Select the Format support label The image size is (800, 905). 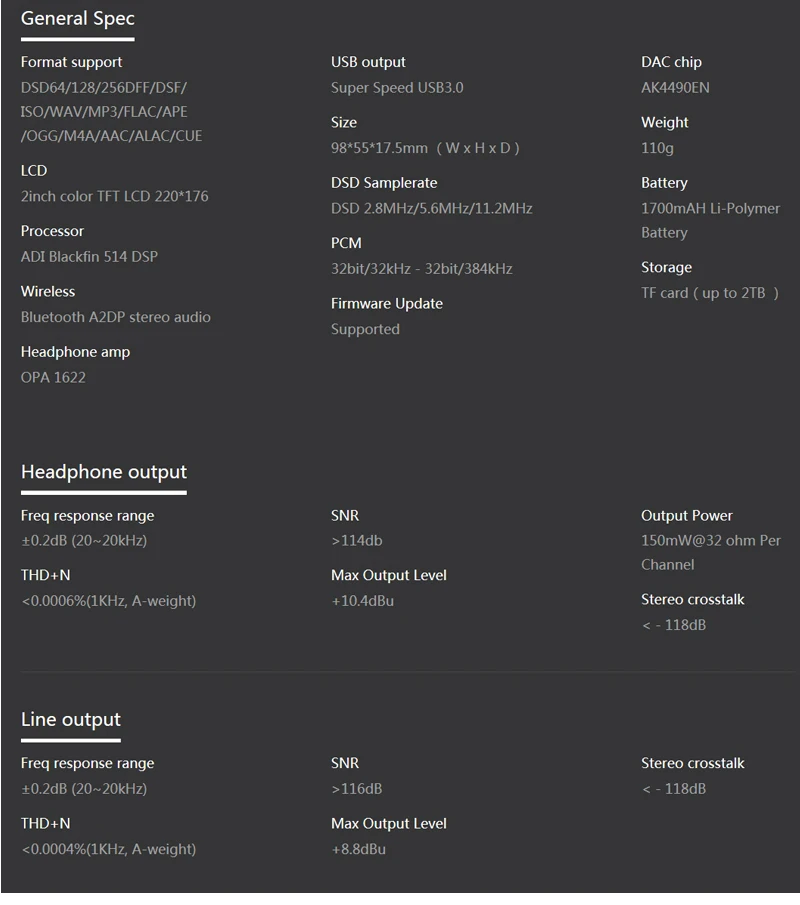[x=71, y=62]
